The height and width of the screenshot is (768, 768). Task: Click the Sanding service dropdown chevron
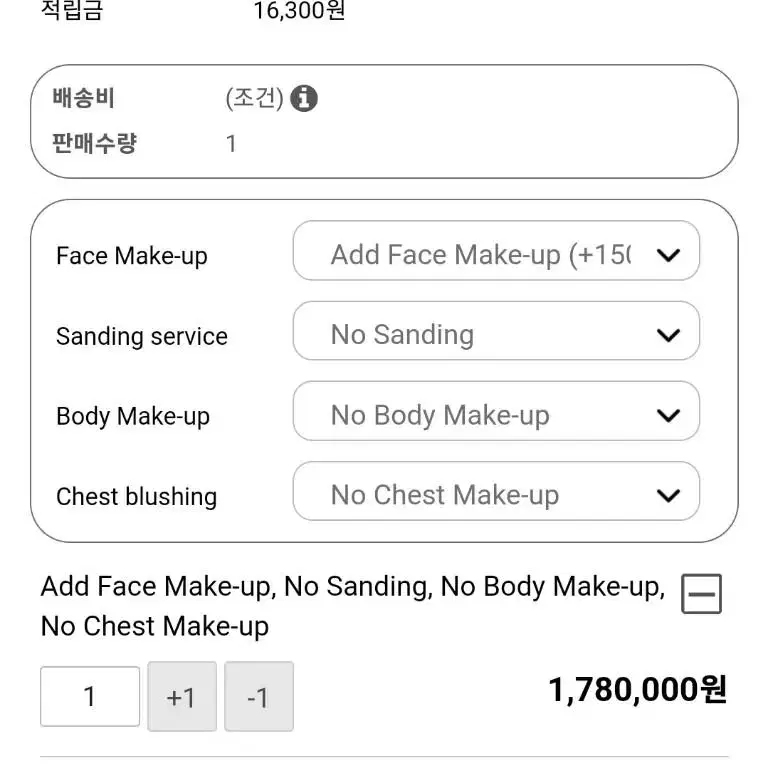pos(668,335)
